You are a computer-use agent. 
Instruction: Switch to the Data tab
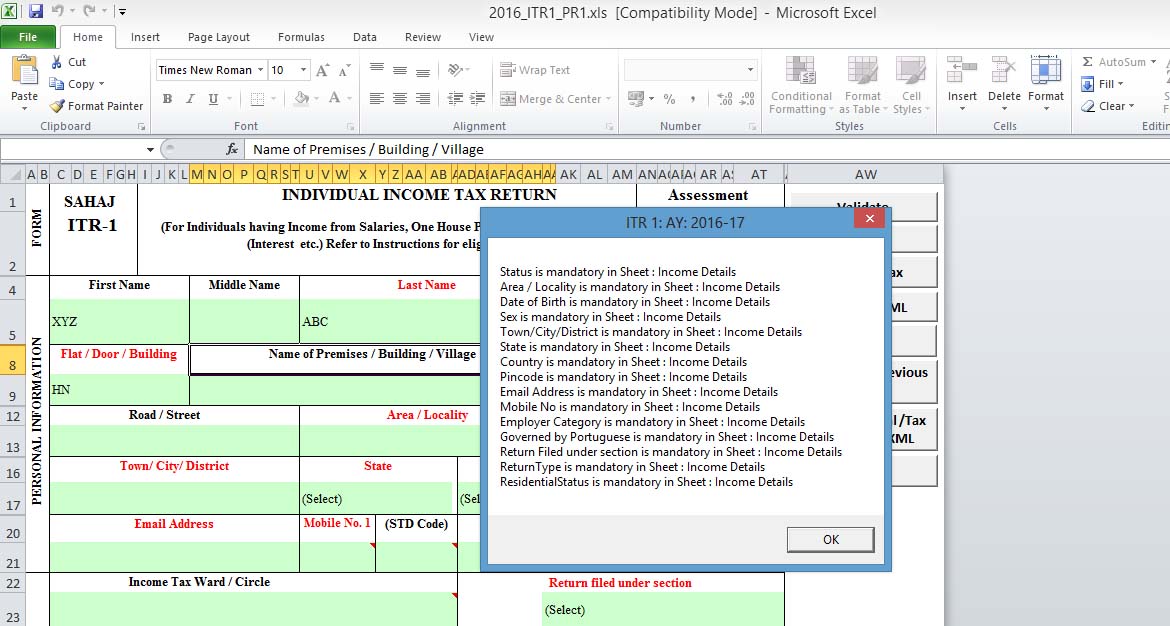(365, 37)
